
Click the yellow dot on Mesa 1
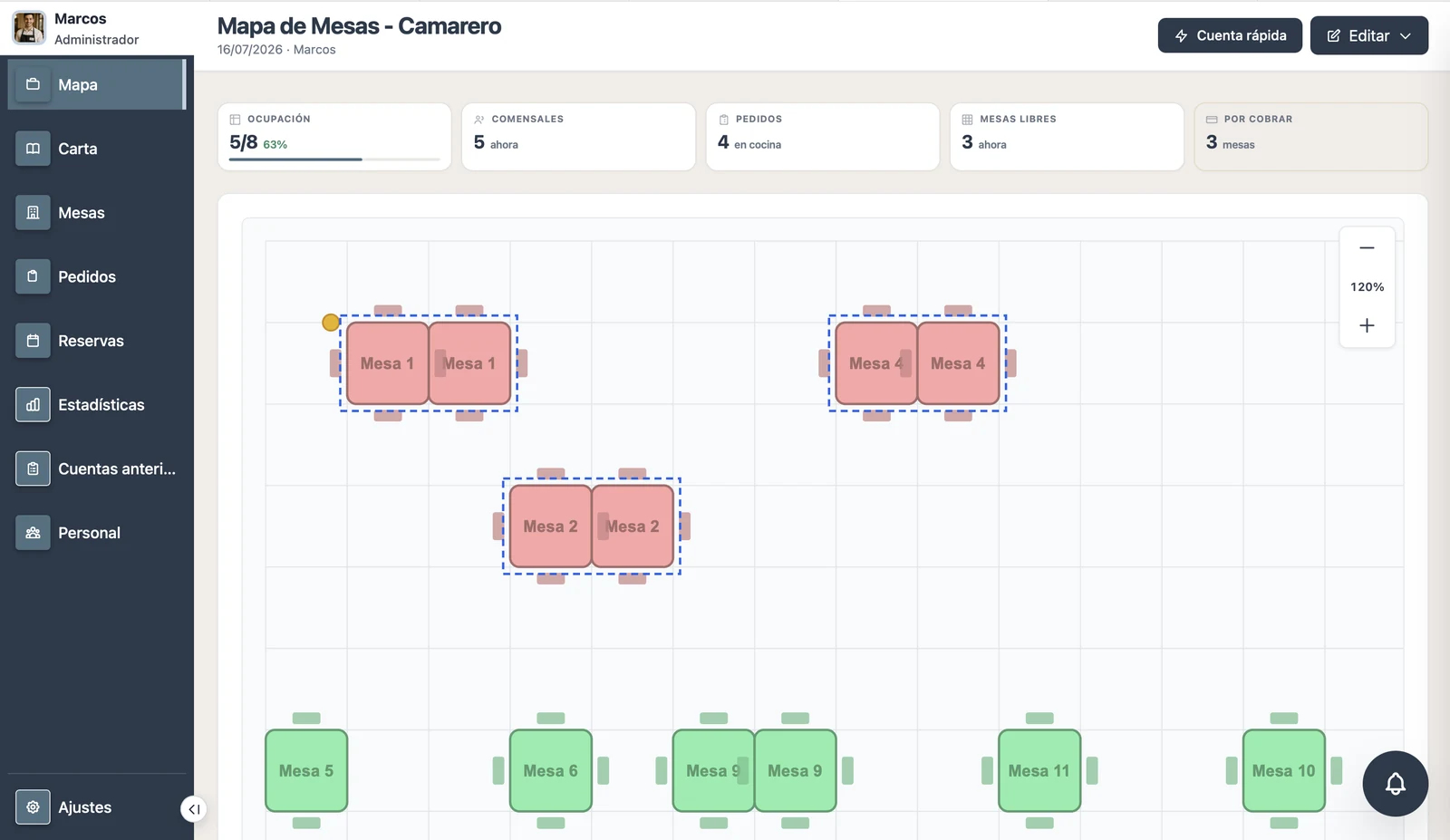tap(331, 323)
